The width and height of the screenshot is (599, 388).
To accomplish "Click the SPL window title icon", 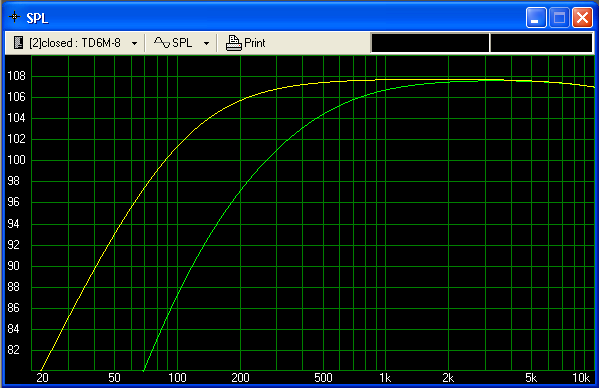I will tap(15, 17).
